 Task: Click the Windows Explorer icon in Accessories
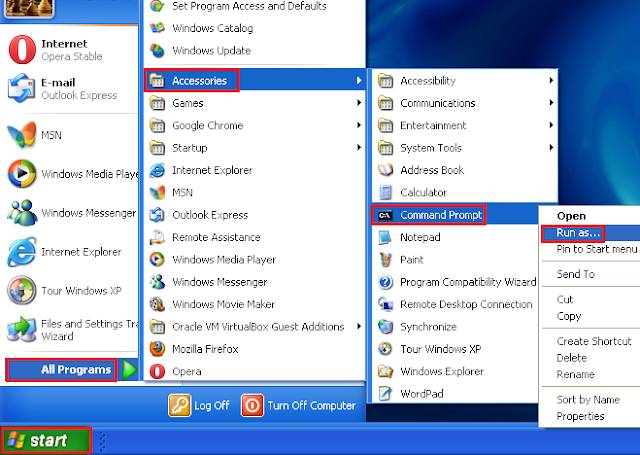tap(385, 371)
